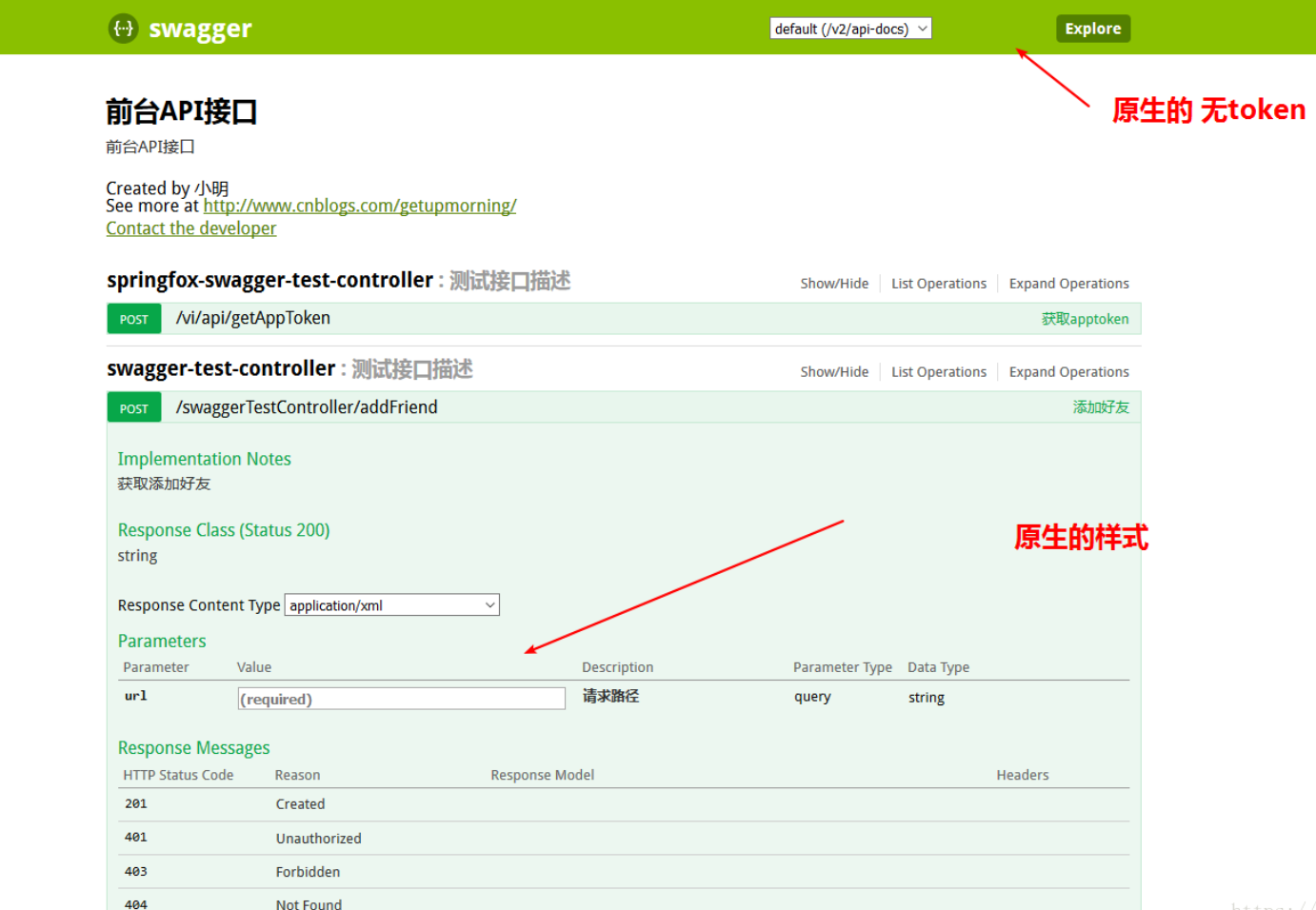Image resolution: width=1316 pixels, height=910 pixels.
Task: Click the 403 status code cell
Action: [136, 872]
